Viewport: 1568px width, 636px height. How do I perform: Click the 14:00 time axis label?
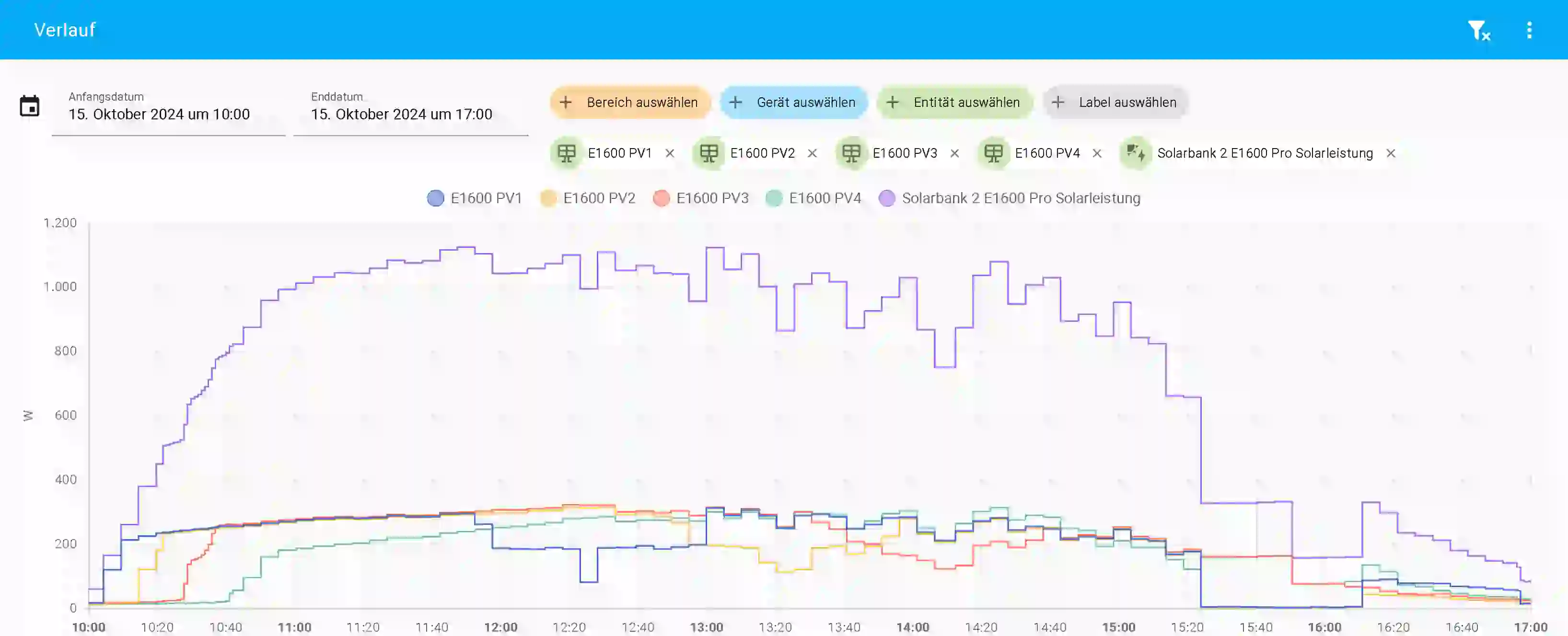click(x=912, y=627)
